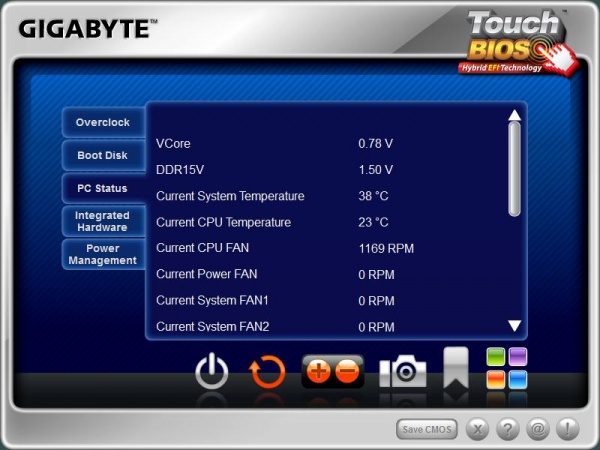Click the Touch BIOS logo
600x450 pixels.
518,42
